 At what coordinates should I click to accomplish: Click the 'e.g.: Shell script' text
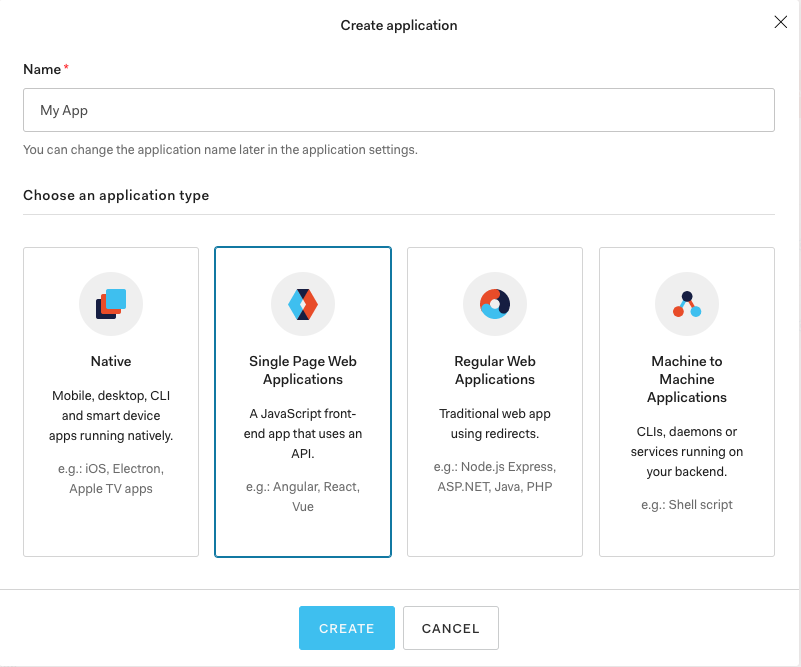(687, 505)
